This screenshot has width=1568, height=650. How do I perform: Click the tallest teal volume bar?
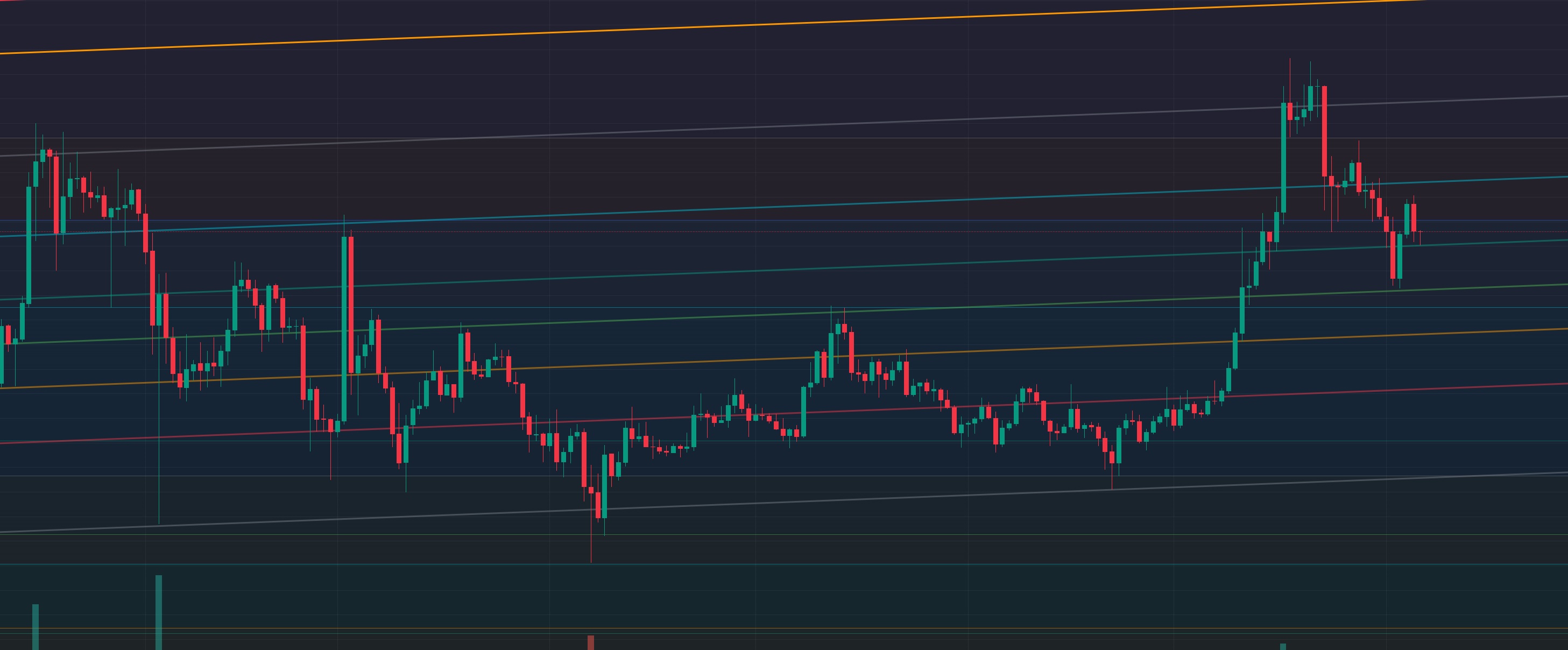159,612
